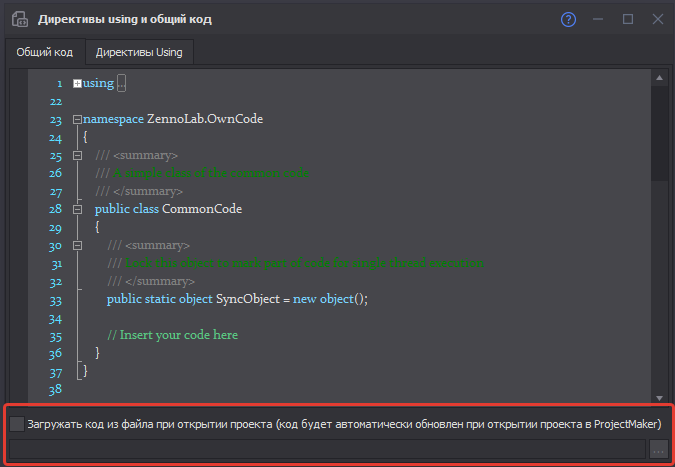This screenshot has width=675, height=467.
Task: Minimize the dialog window
Action: (598, 19)
